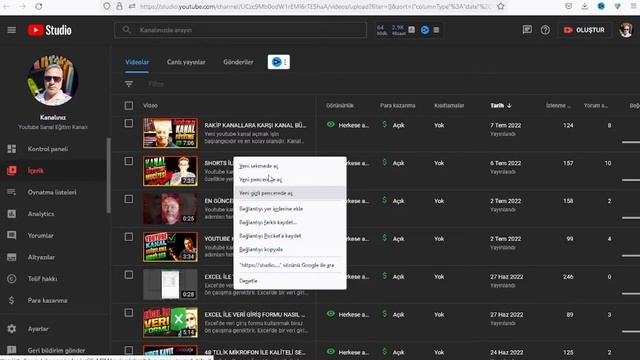Open the hamburger navigation menu
Image resolution: width=640 pixels, height=360 pixels.
pyautogui.click(x=11, y=30)
